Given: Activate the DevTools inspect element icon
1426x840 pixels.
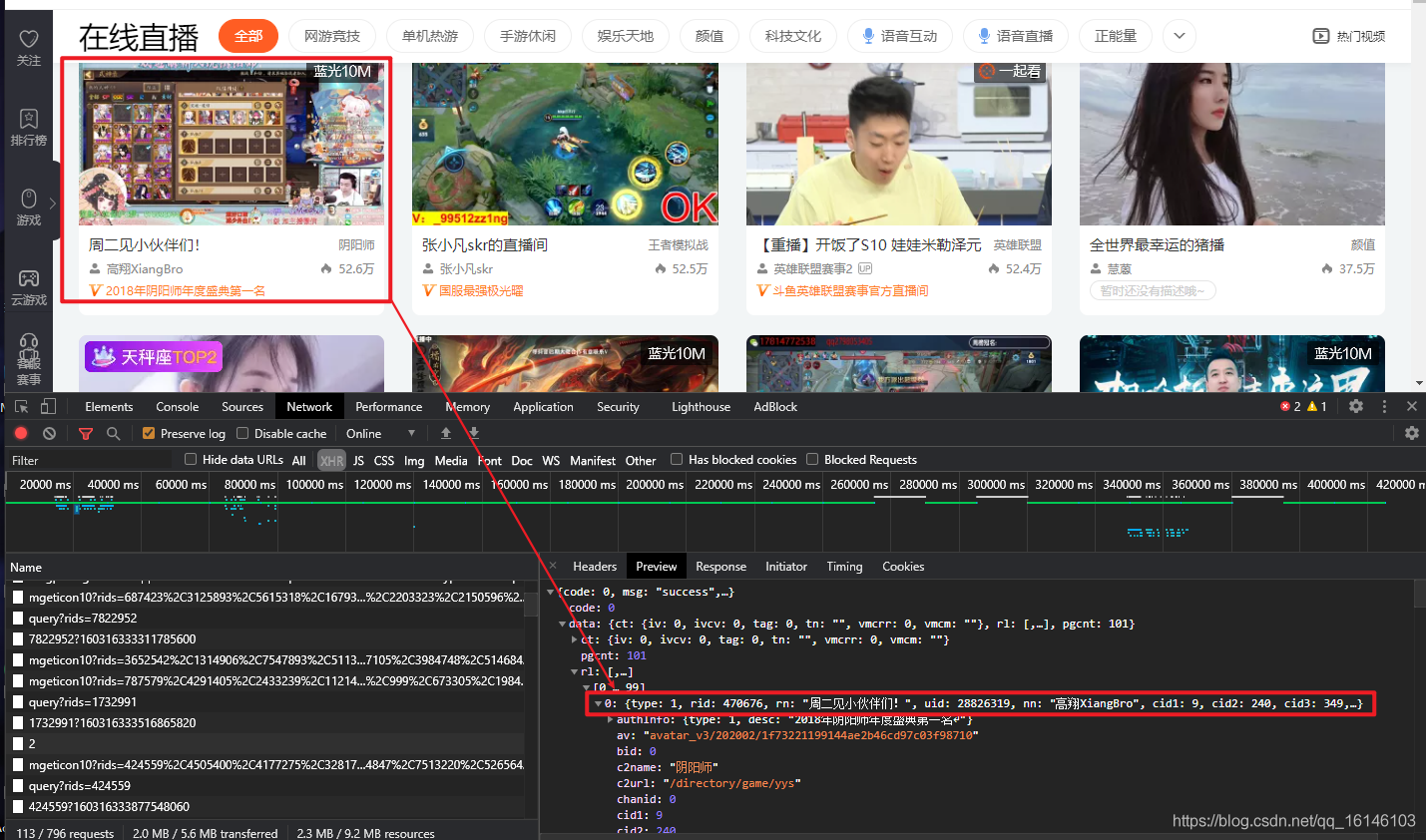Looking at the screenshot, I should [x=22, y=407].
